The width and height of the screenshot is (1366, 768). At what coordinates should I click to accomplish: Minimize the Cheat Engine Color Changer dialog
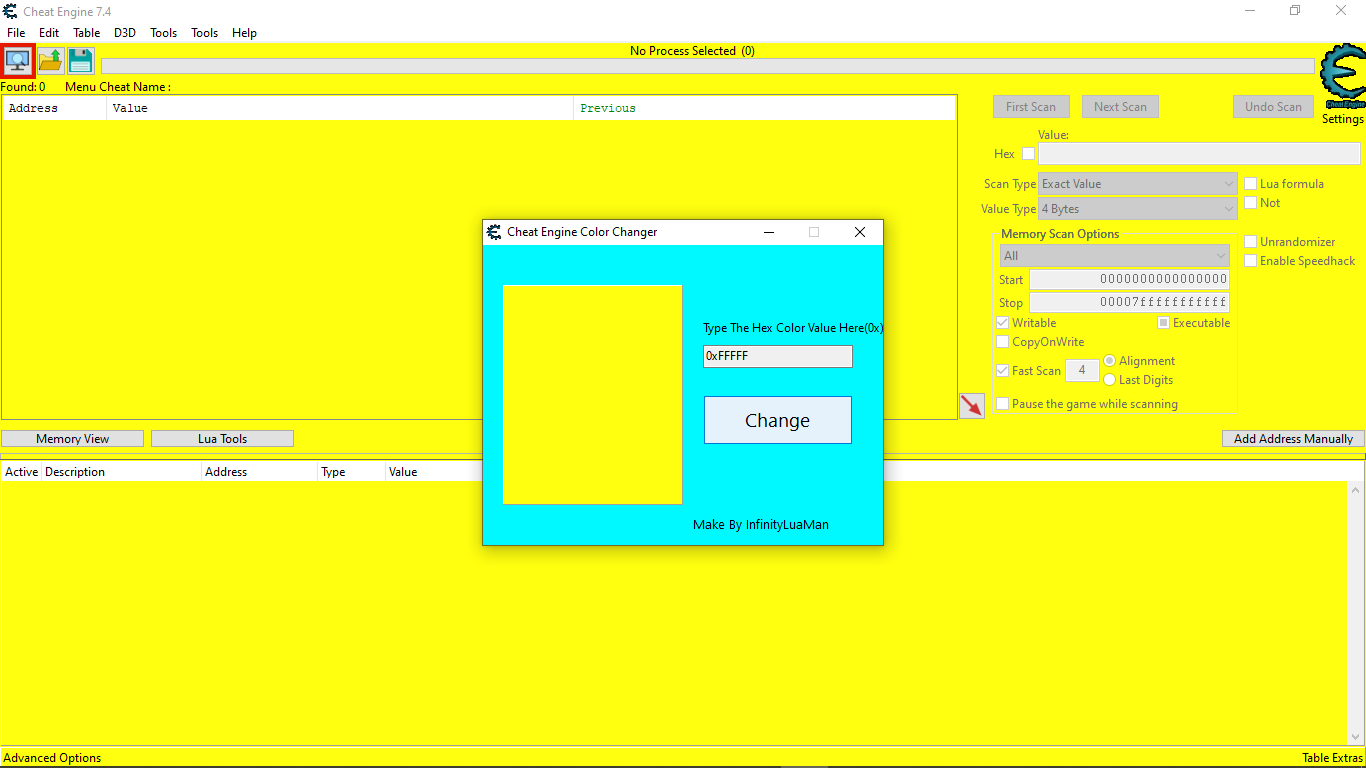tap(769, 232)
